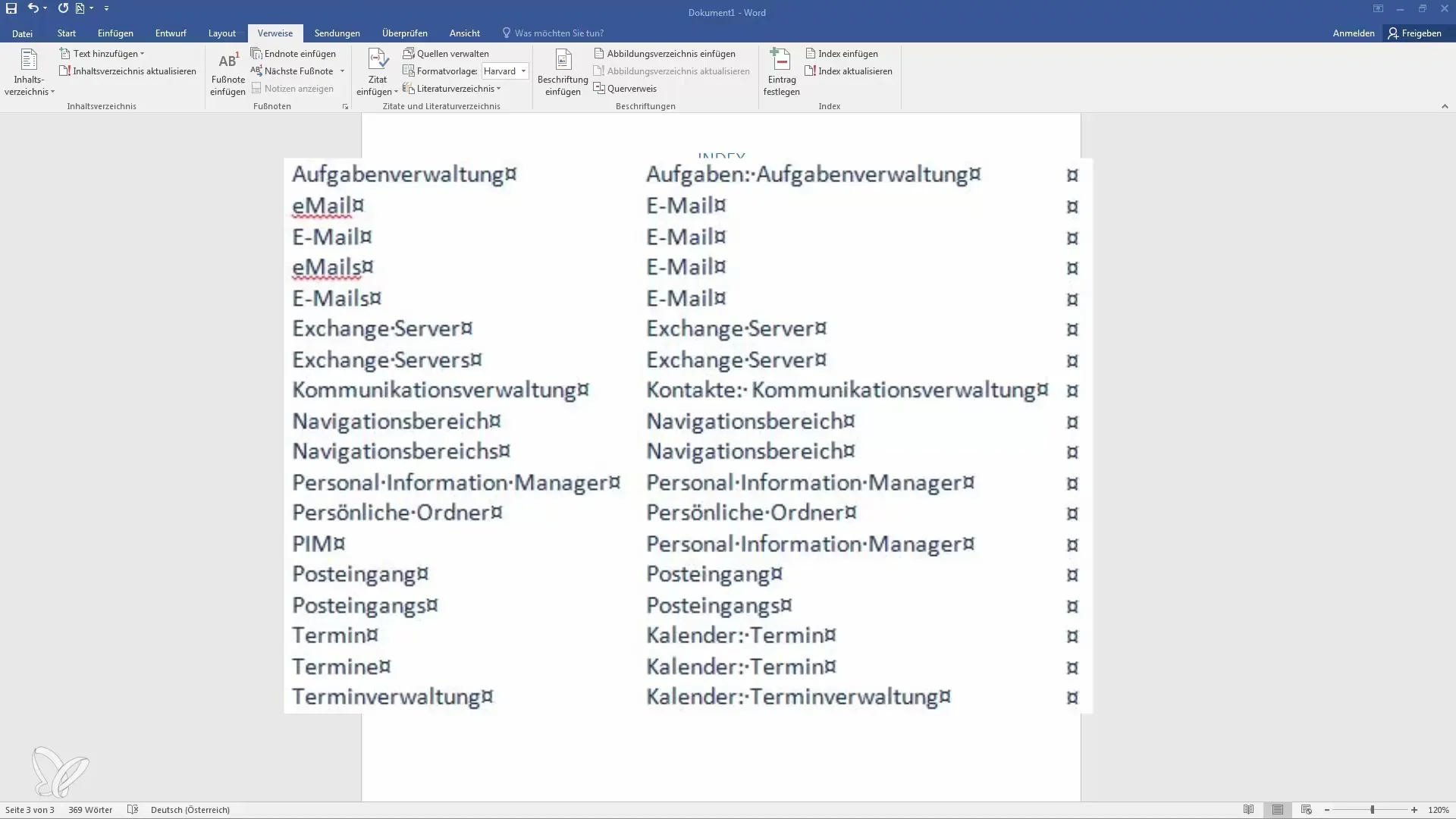1456x819 pixels.
Task: Click the Freigeben button
Action: click(x=1415, y=33)
